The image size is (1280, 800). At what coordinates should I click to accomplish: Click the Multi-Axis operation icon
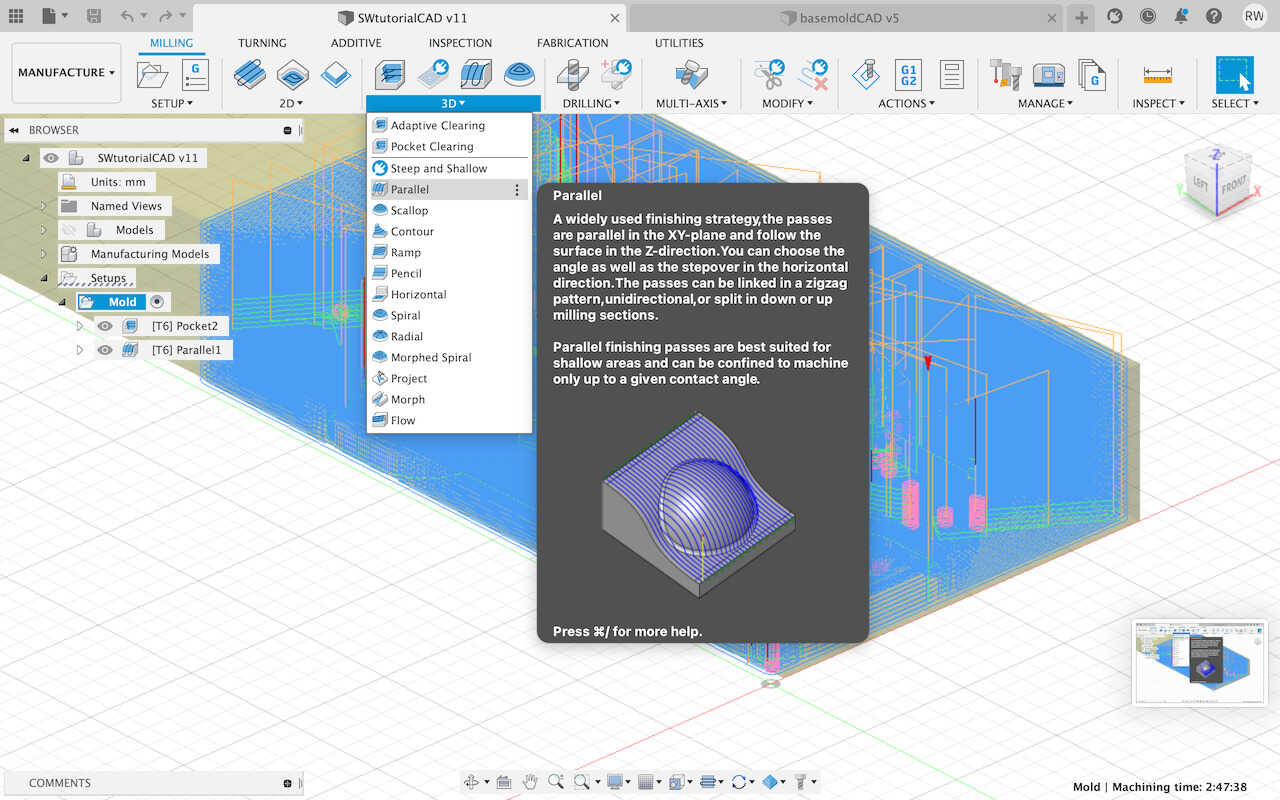(692, 75)
